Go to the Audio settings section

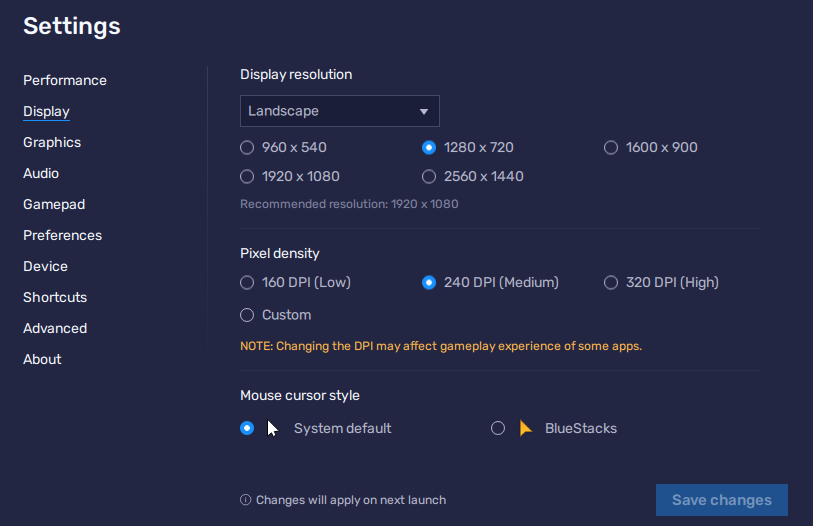[41, 173]
